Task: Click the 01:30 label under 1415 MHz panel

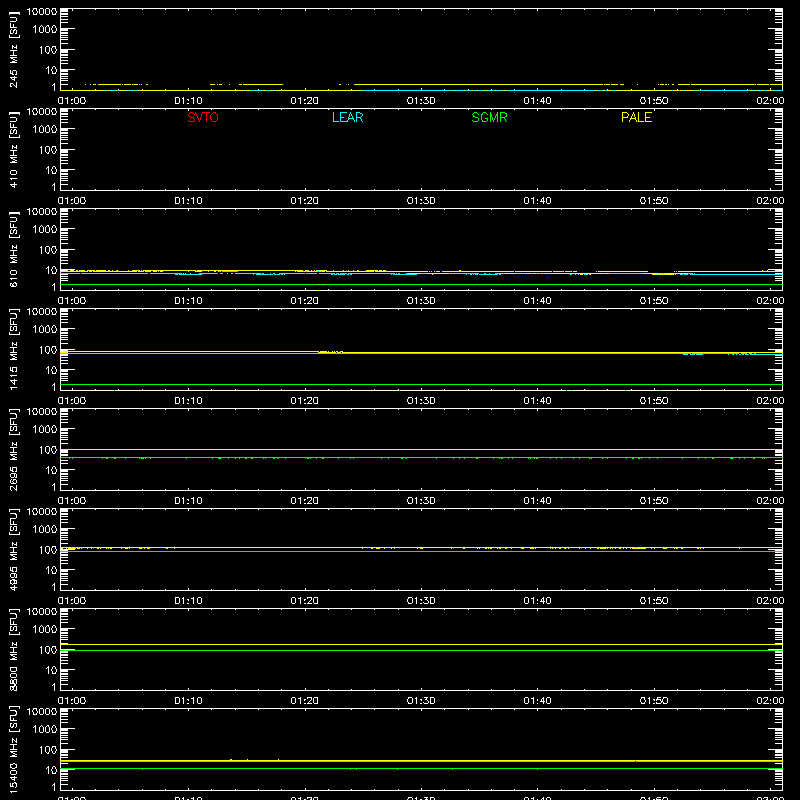Action: [x=421, y=401]
